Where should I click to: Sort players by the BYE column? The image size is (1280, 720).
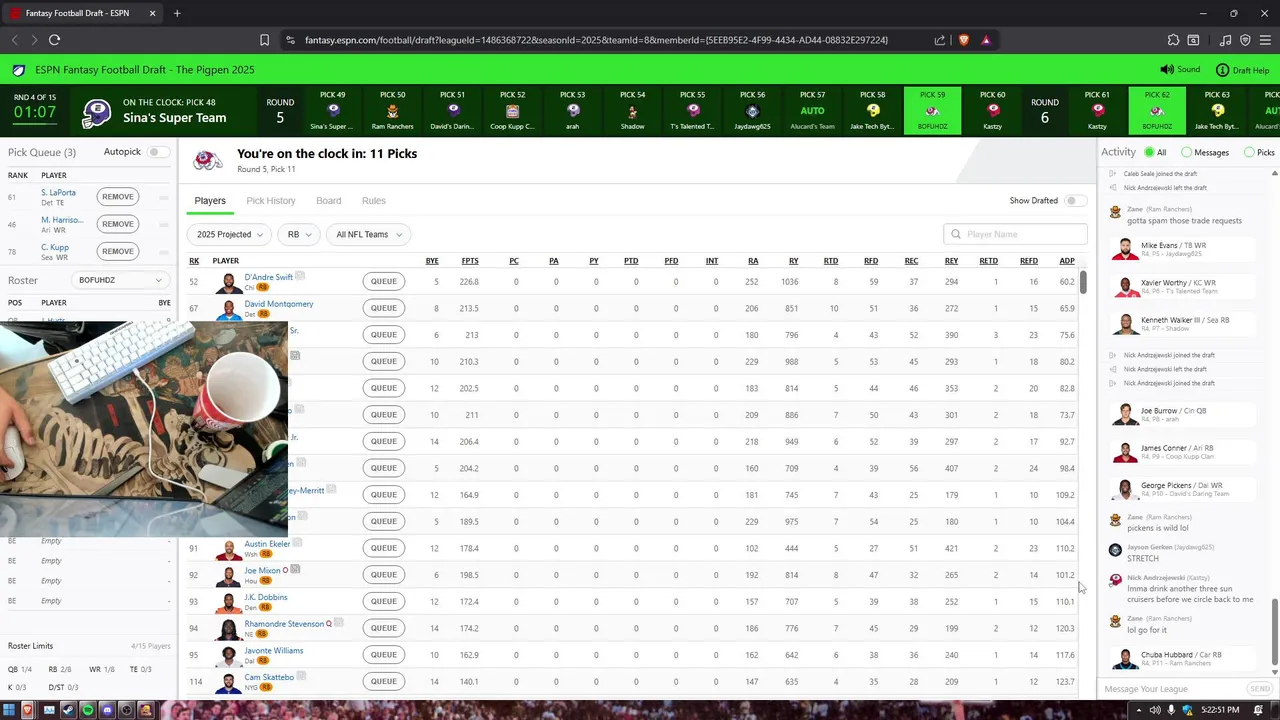(432, 261)
